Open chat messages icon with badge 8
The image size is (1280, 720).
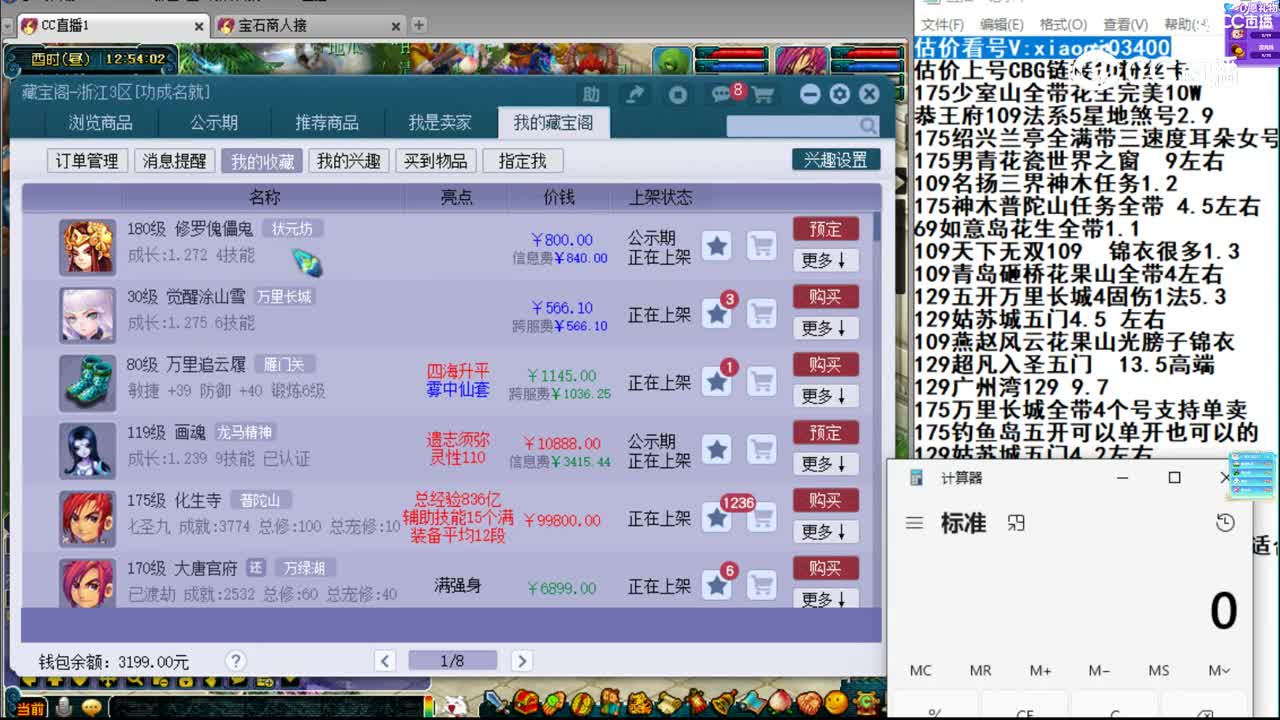(x=723, y=94)
